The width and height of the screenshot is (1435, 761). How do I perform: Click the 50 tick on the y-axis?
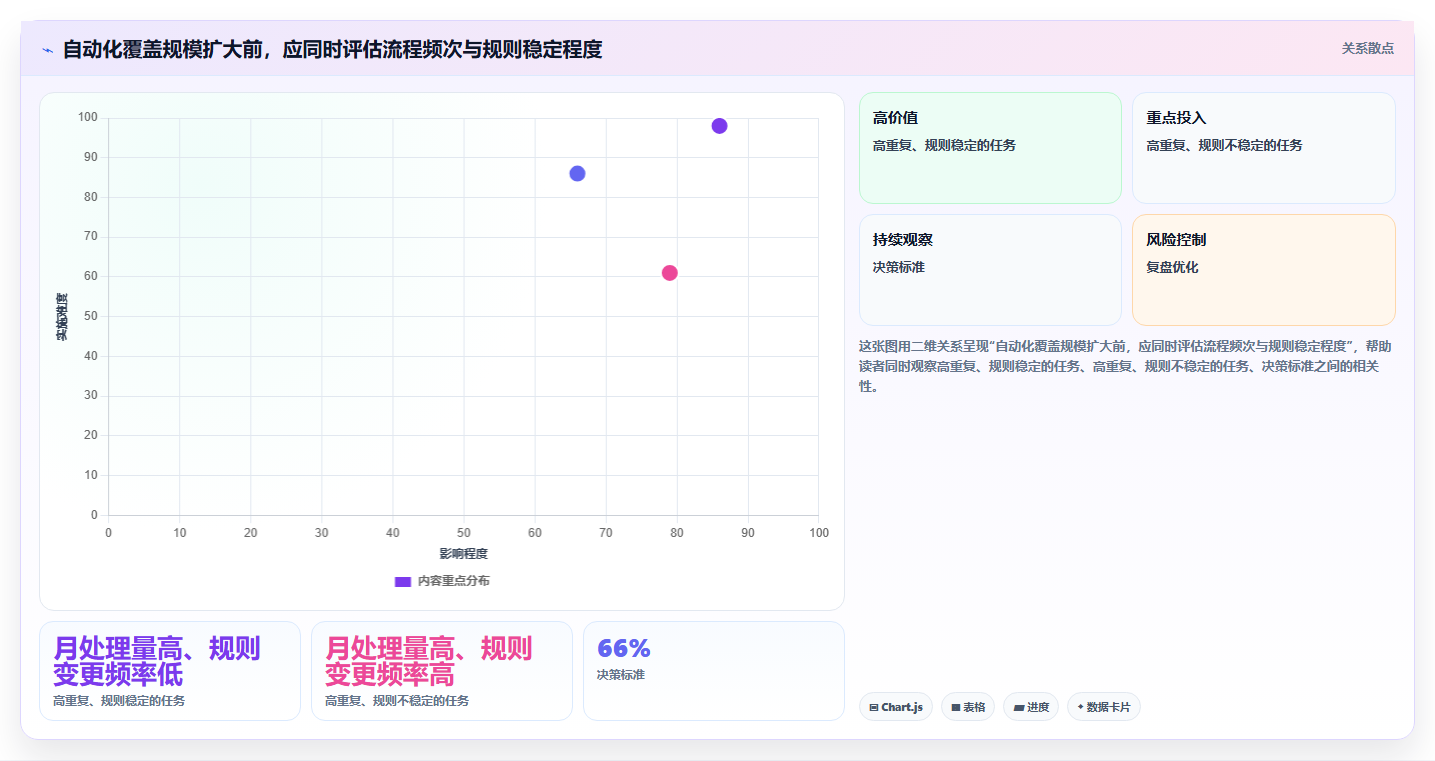coord(90,316)
